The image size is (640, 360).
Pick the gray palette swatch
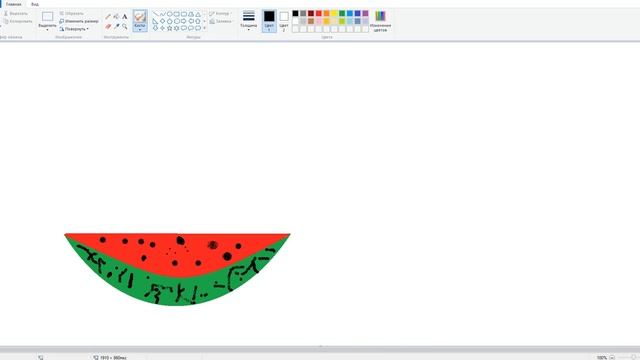tap(303, 13)
